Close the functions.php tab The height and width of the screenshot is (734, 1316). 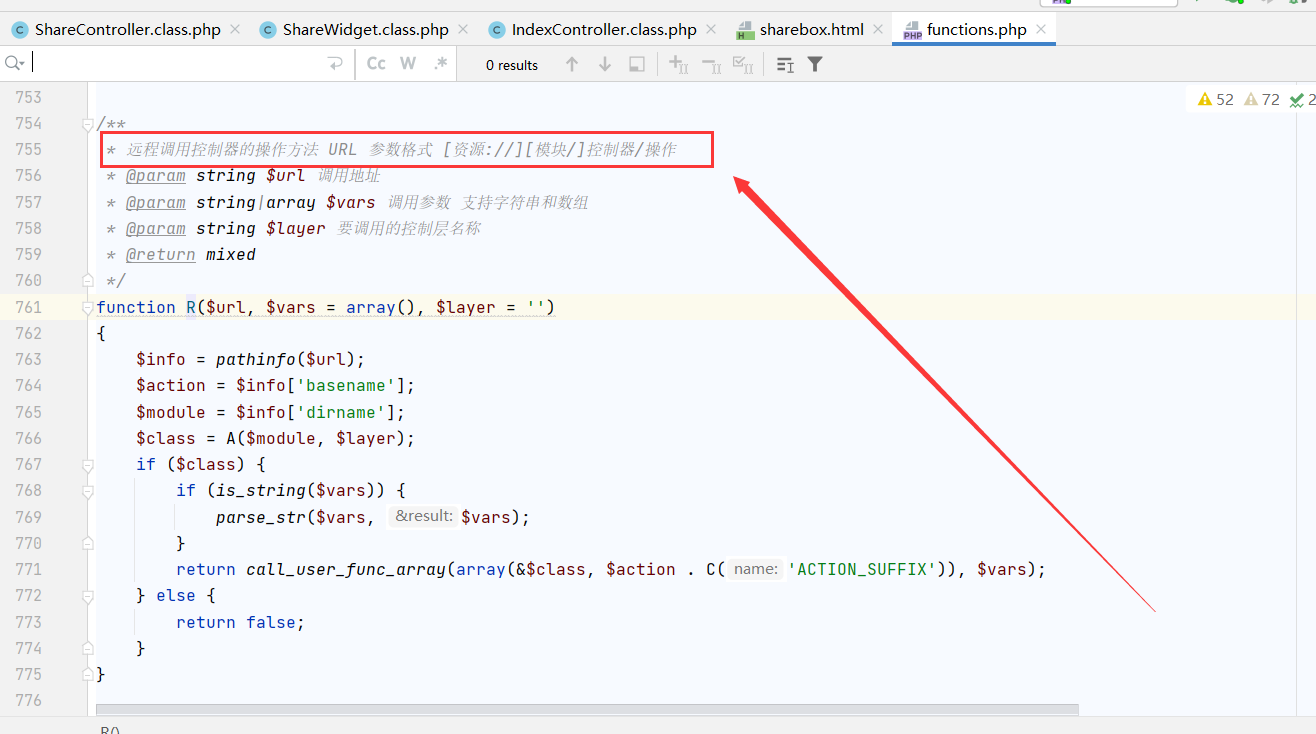pos(1041,29)
